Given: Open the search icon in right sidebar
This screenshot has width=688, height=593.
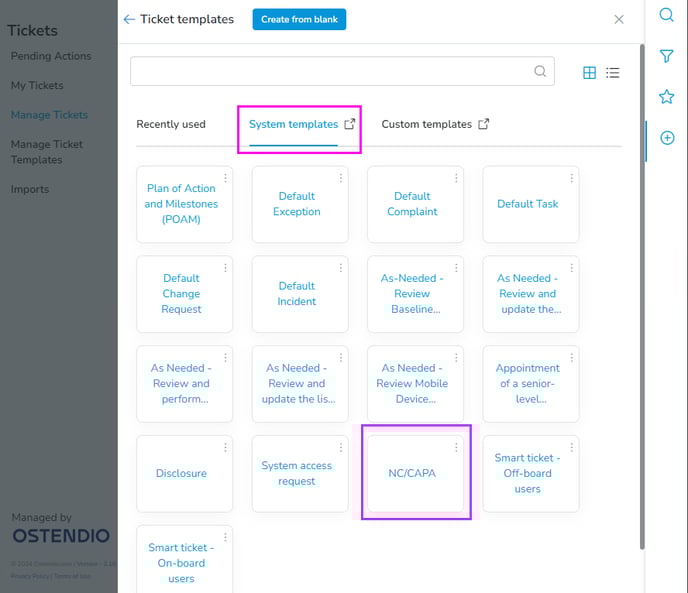Looking at the screenshot, I should pos(666,15).
